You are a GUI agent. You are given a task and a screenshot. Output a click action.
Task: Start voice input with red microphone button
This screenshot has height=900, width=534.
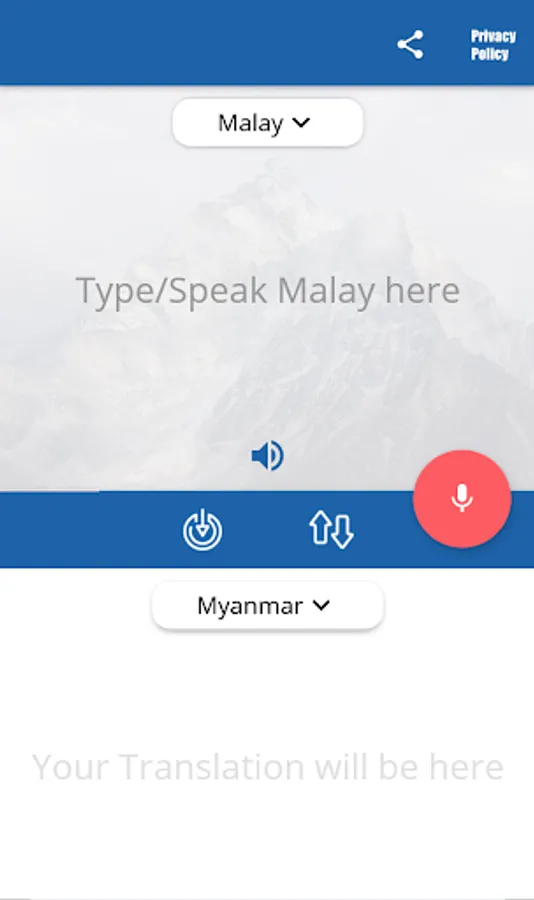pos(462,499)
